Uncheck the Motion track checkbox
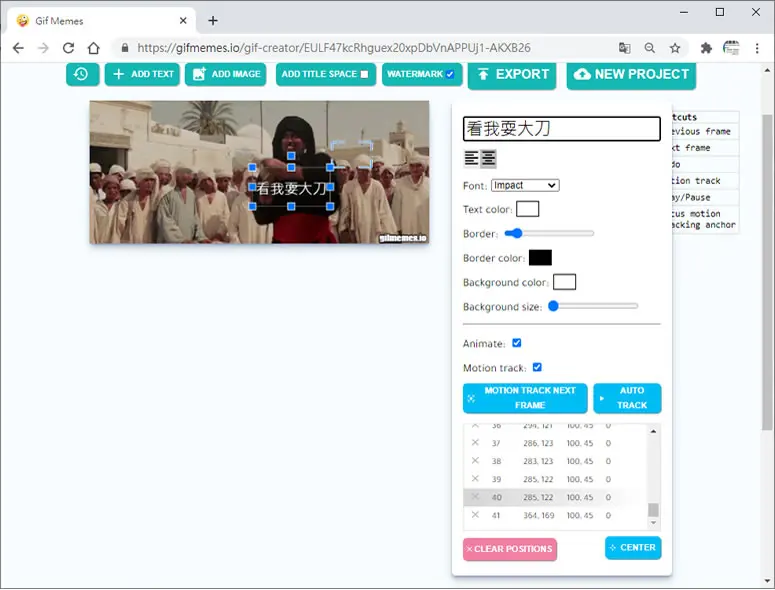The height and width of the screenshot is (590, 775). (x=537, y=367)
